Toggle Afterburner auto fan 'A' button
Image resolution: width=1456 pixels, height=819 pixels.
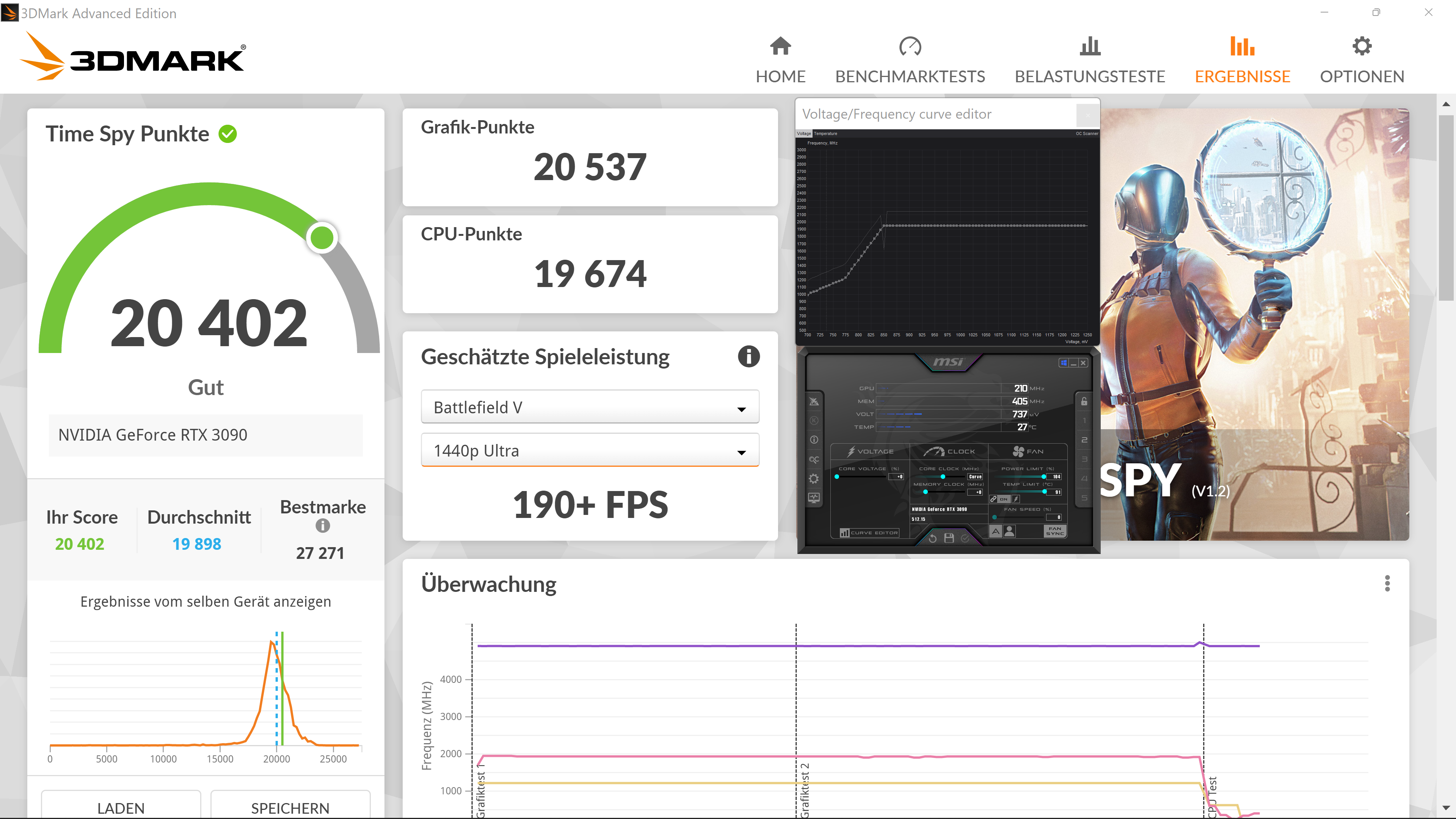click(x=995, y=531)
